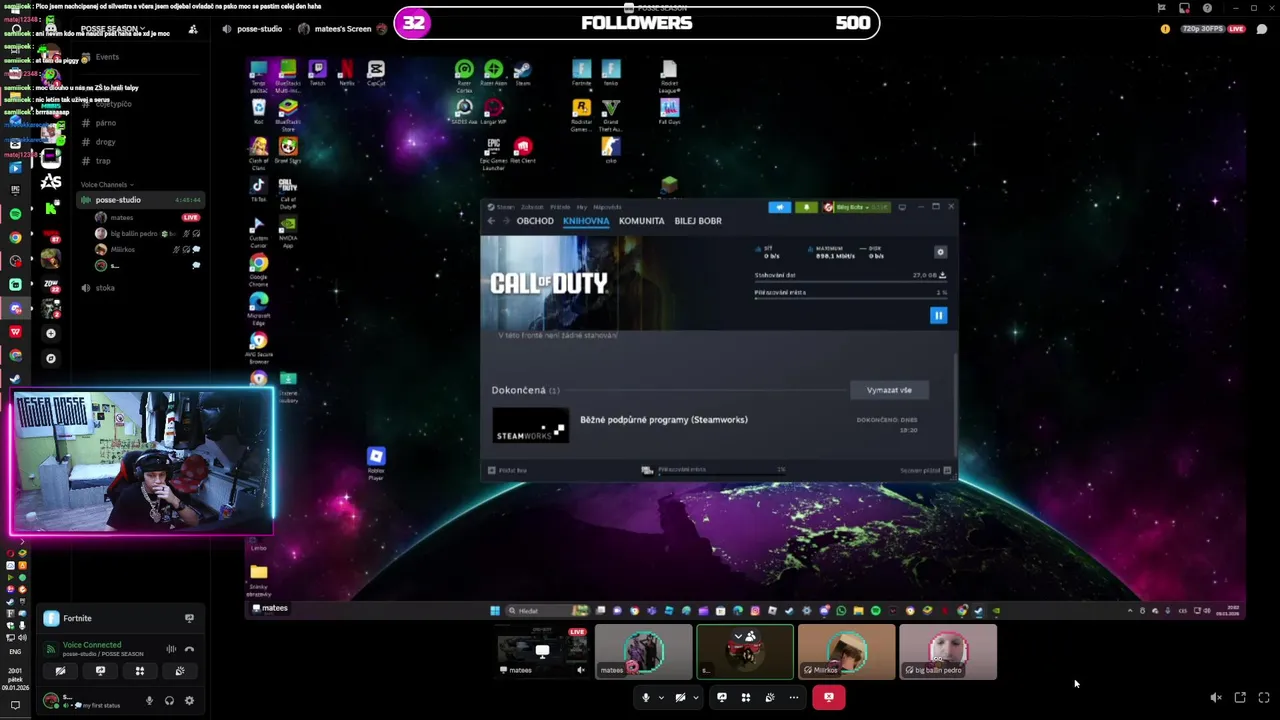Click your avatar in the user panel
Image resolution: width=1280 pixels, height=720 pixels.
pos(51,700)
